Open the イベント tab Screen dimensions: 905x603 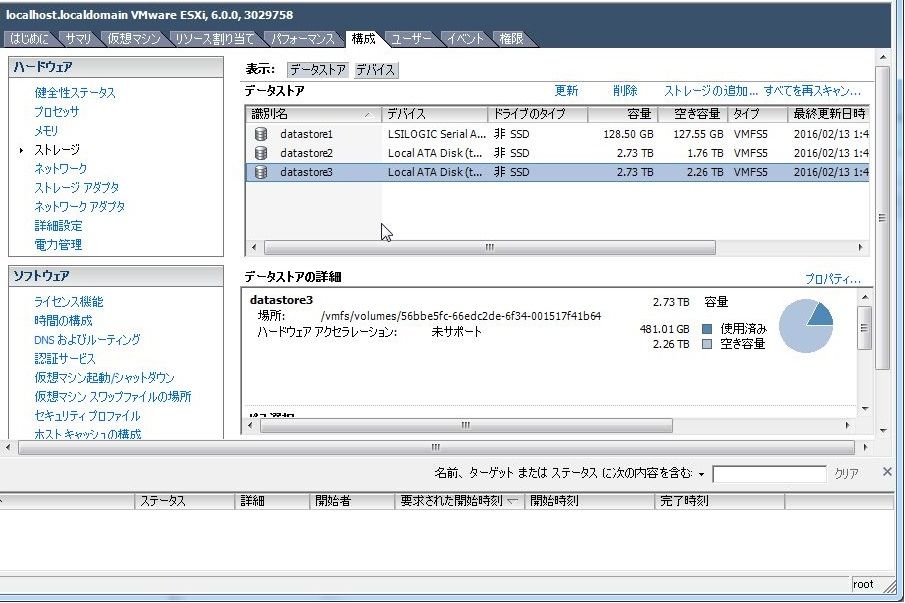(x=465, y=39)
